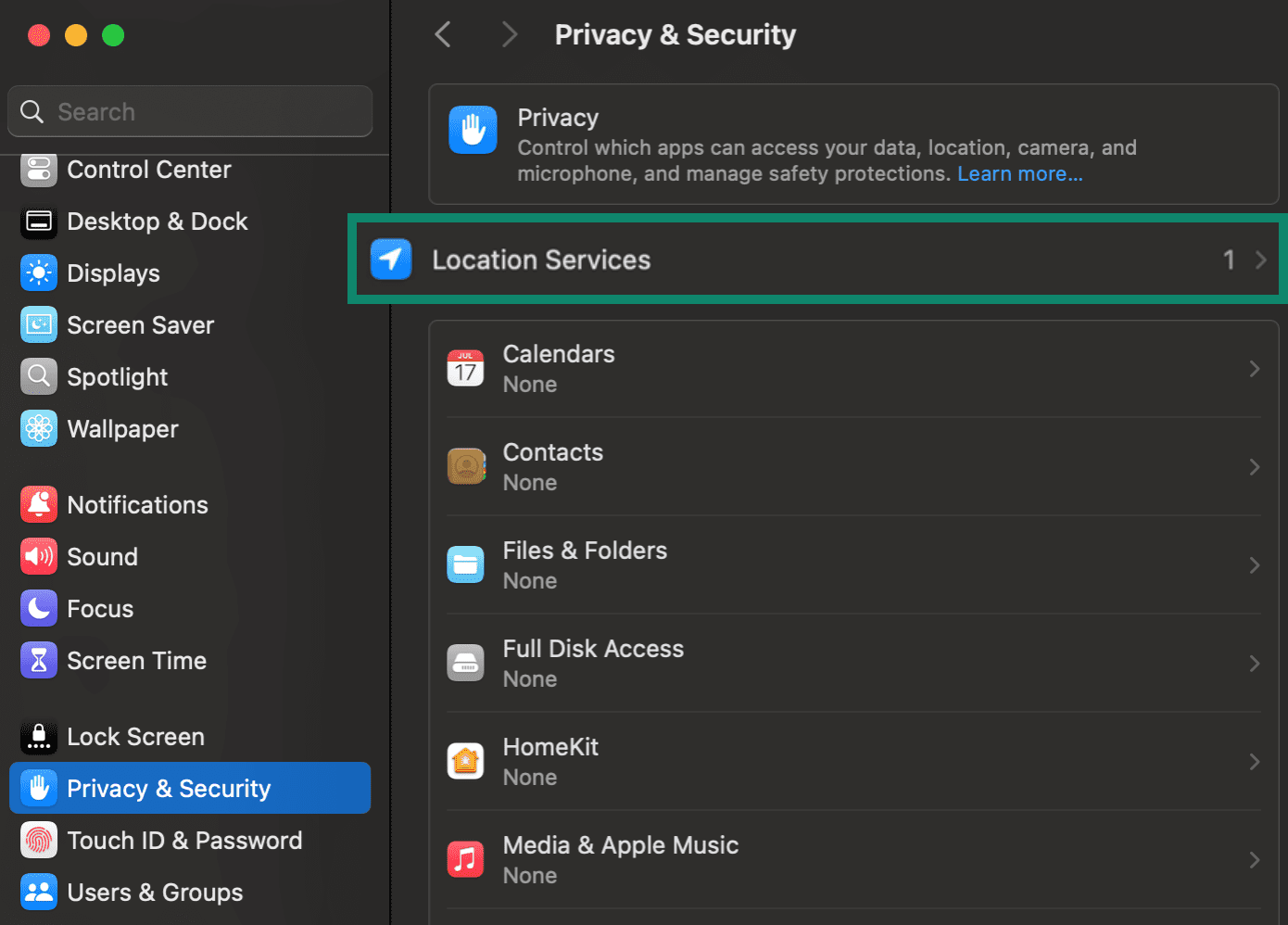The image size is (1288, 925).
Task: Open Screen Time settings
Action: pyautogui.click(x=136, y=660)
